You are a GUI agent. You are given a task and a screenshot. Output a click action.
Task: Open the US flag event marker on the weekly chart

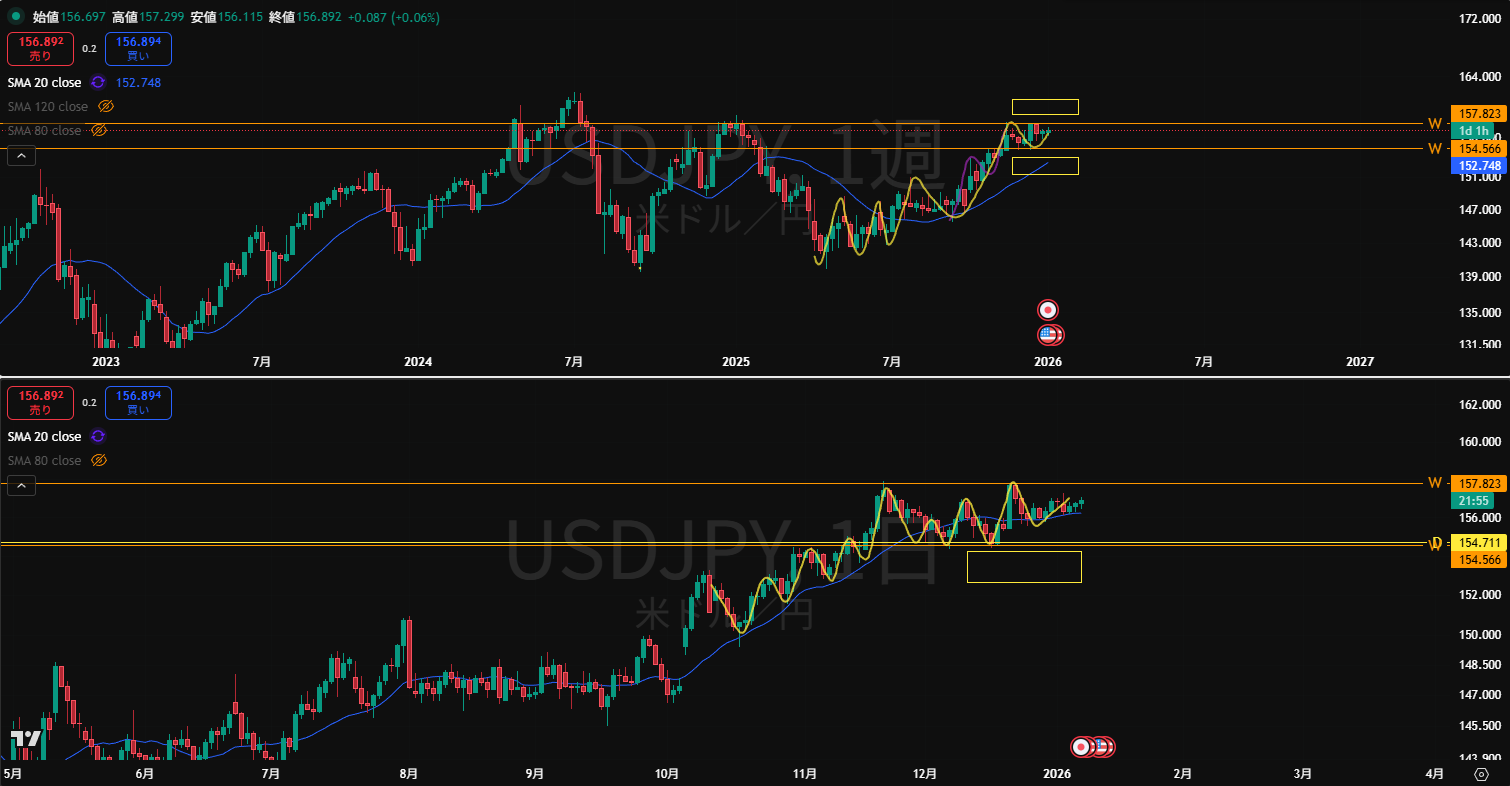coord(1048,335)
